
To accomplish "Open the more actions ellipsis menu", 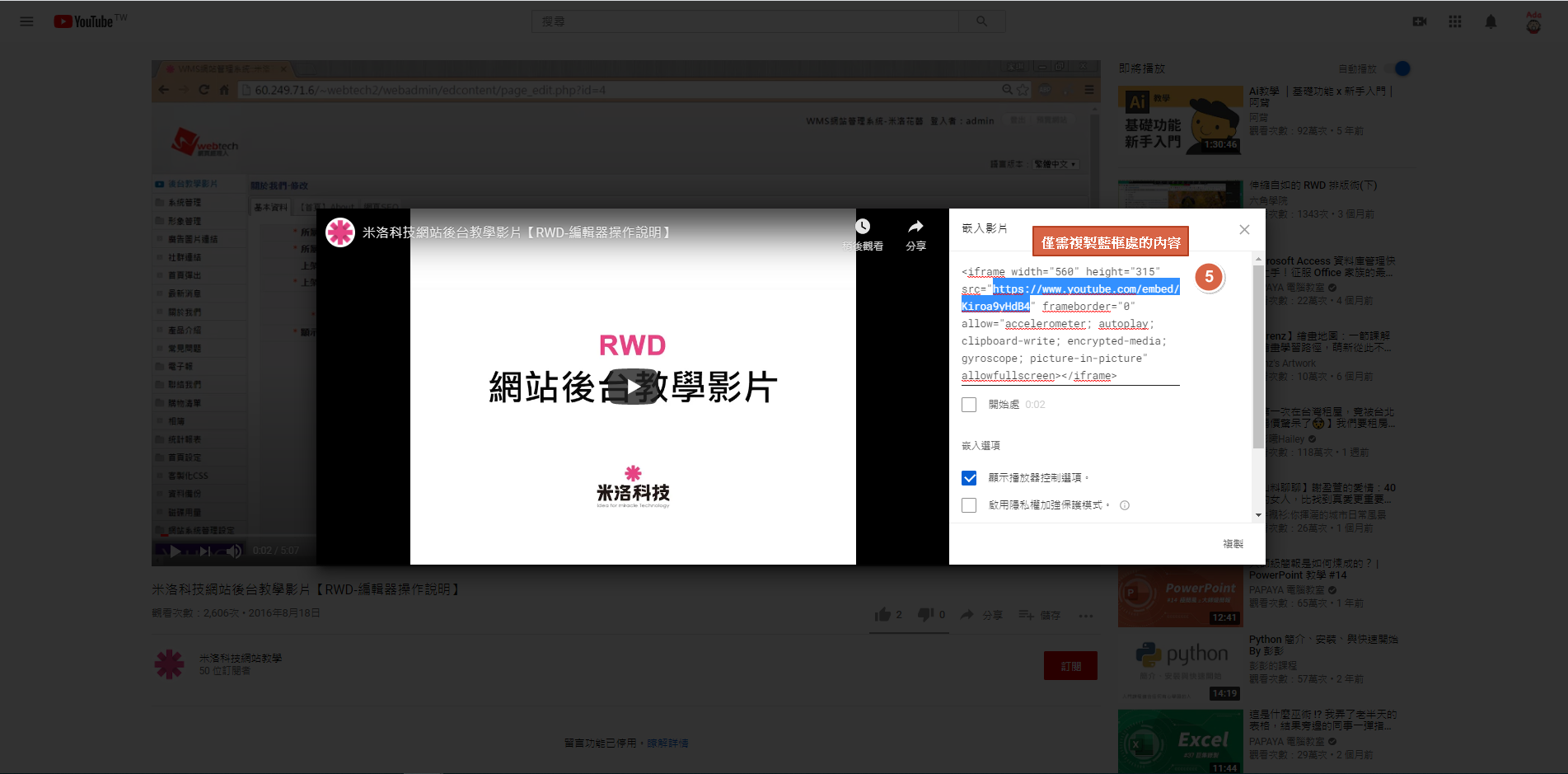I will (1086, 616).
